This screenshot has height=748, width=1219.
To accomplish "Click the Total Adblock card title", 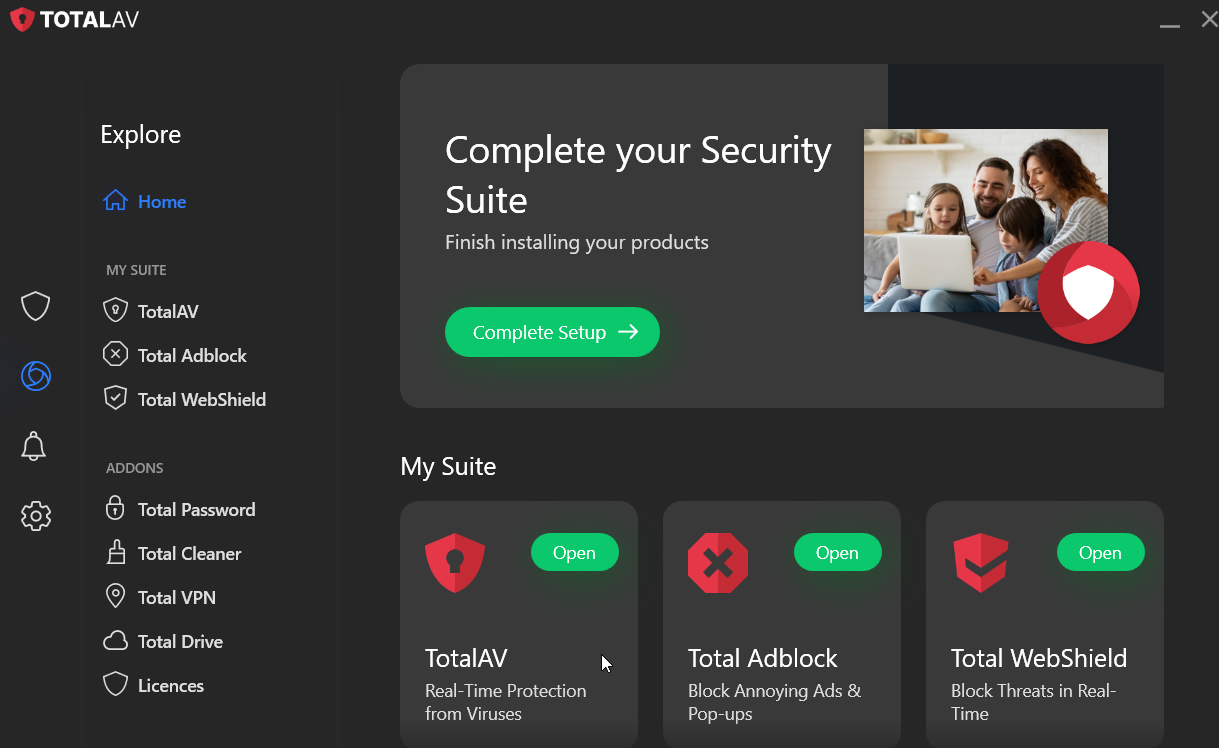I will [763, 658].
